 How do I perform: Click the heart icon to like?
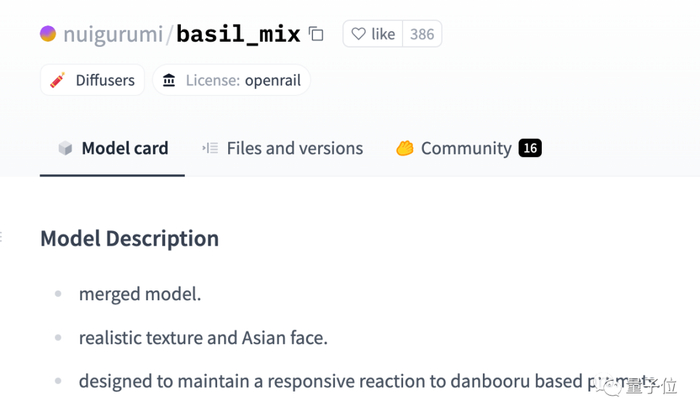[358, 34]
